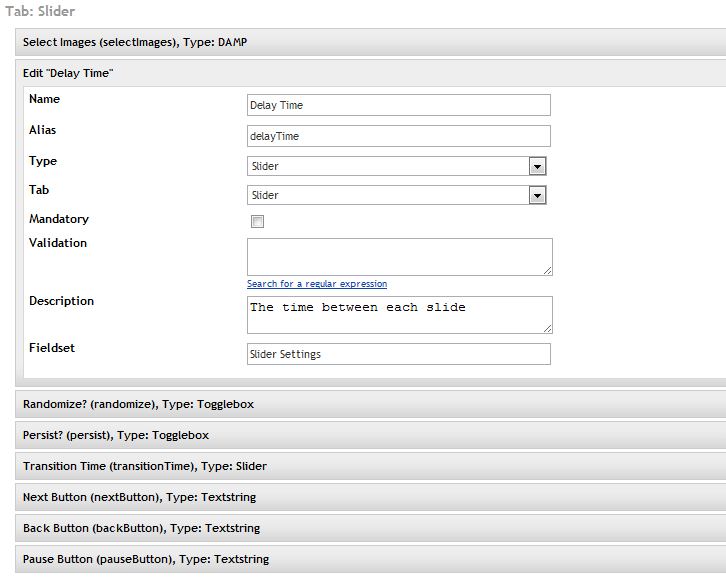
Task: Expand the Select Images property row
Action: 370,42
